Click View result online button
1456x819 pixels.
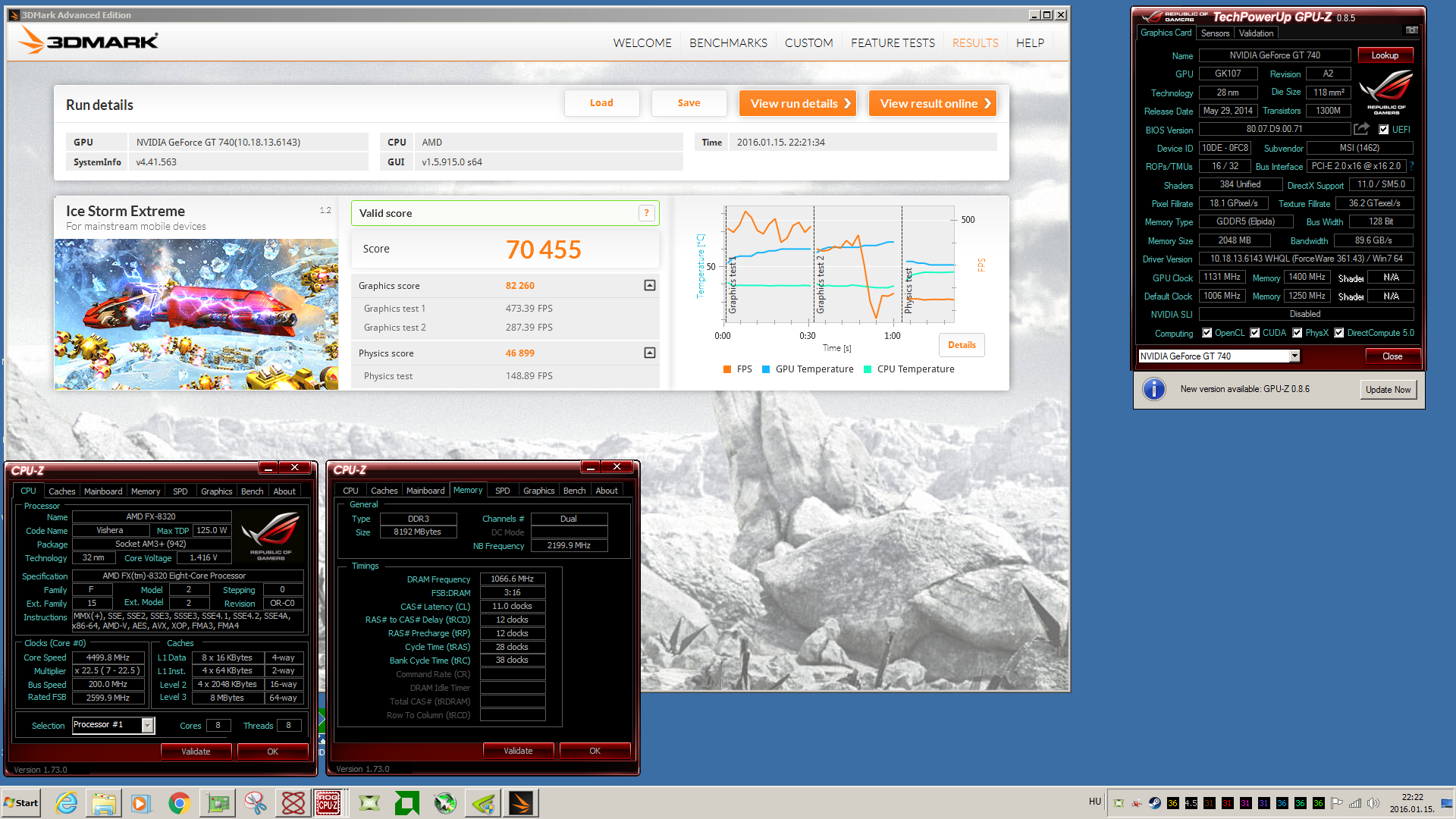pos(932,103)
